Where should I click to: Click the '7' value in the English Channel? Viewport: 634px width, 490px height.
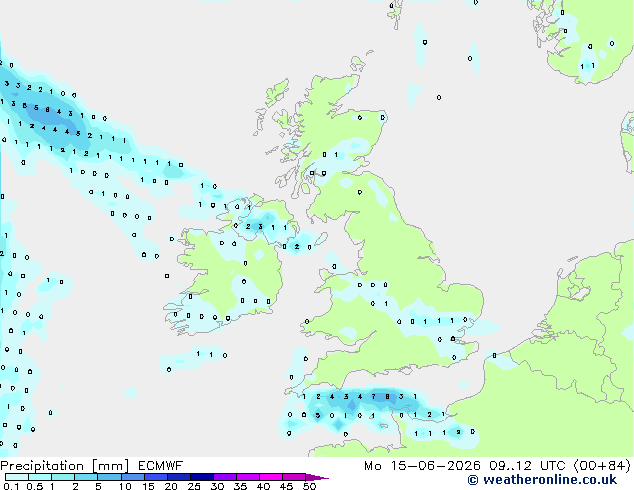(373, 397)
